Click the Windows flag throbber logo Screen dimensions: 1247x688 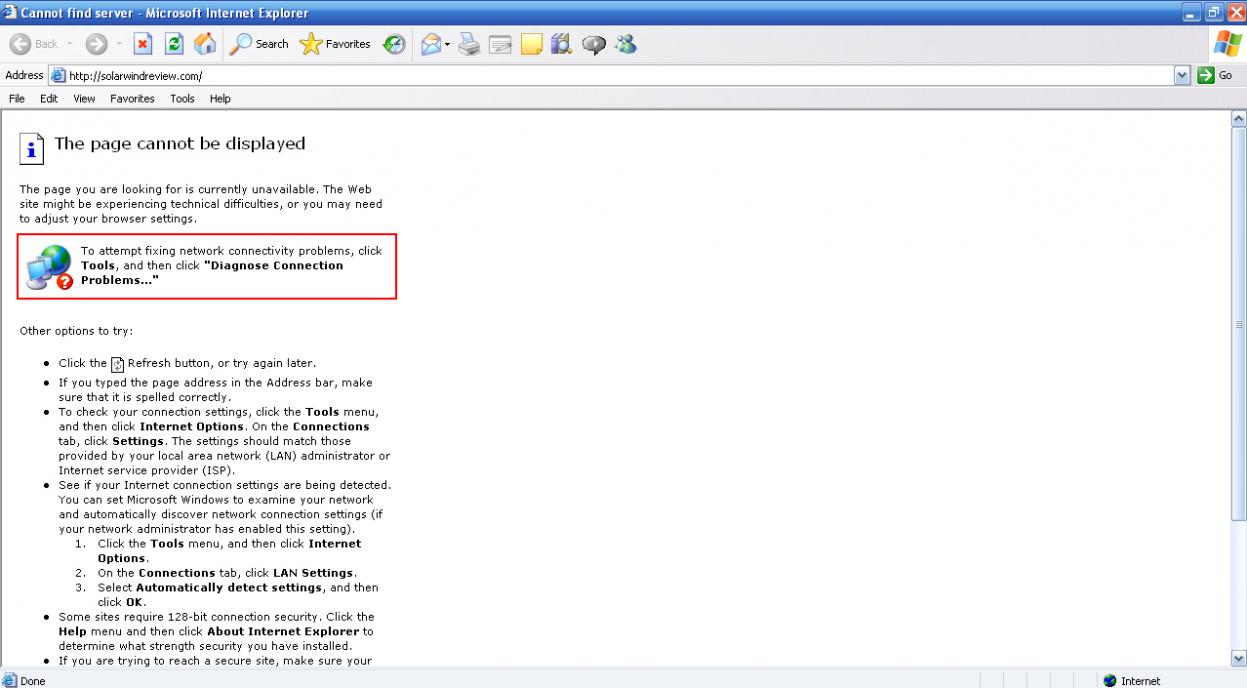[1227, 44]
